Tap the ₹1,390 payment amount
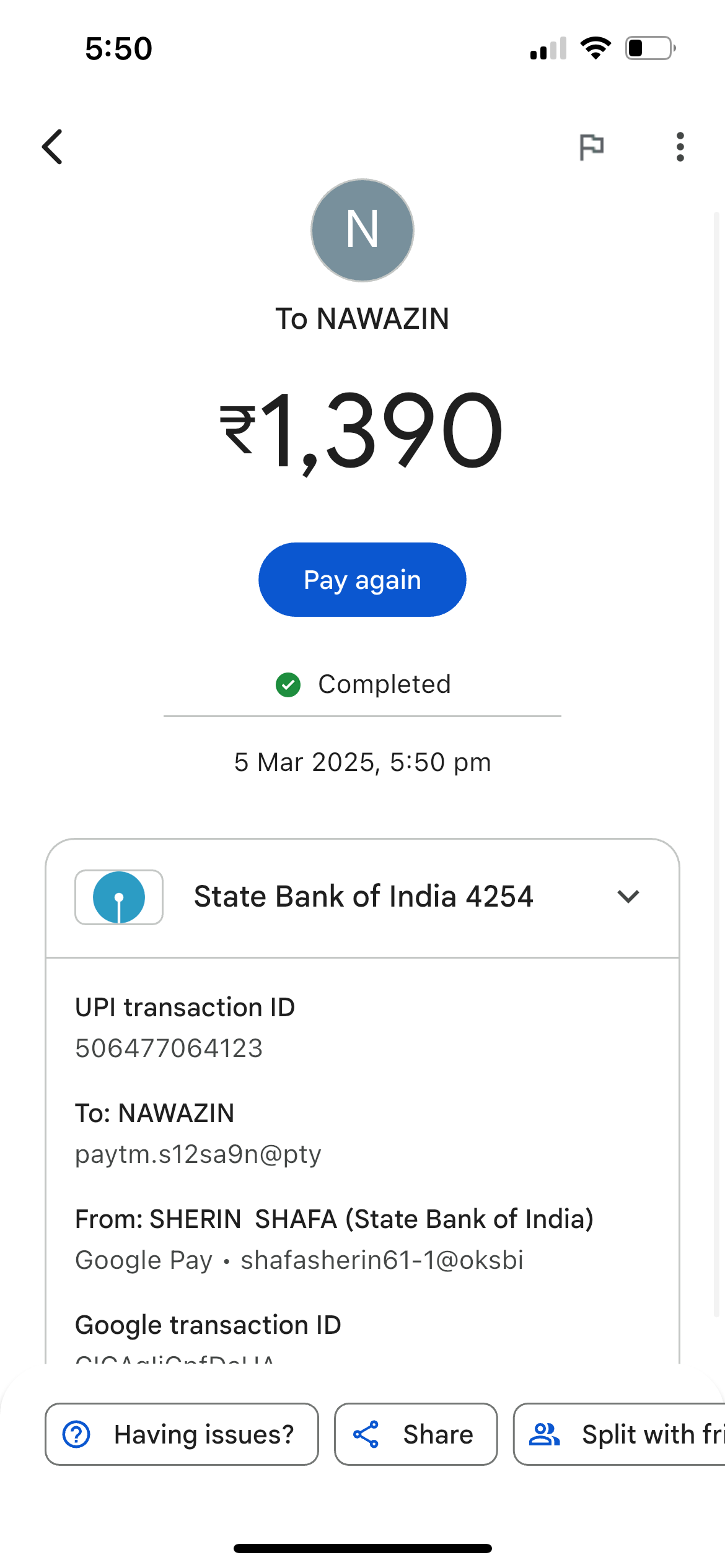This screenshot has width=725, height=1568. (361, 430)
